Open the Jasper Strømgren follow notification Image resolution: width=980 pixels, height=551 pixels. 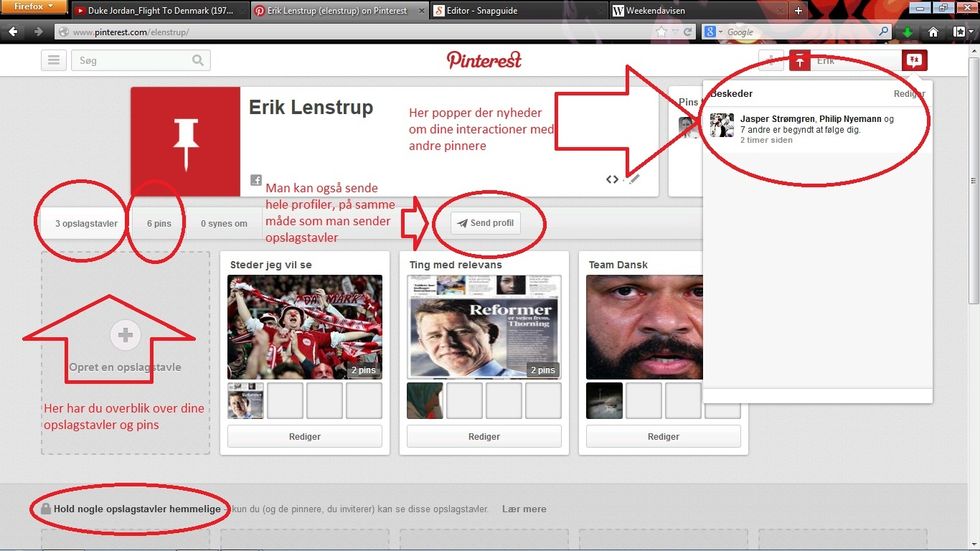pos(816,129)
